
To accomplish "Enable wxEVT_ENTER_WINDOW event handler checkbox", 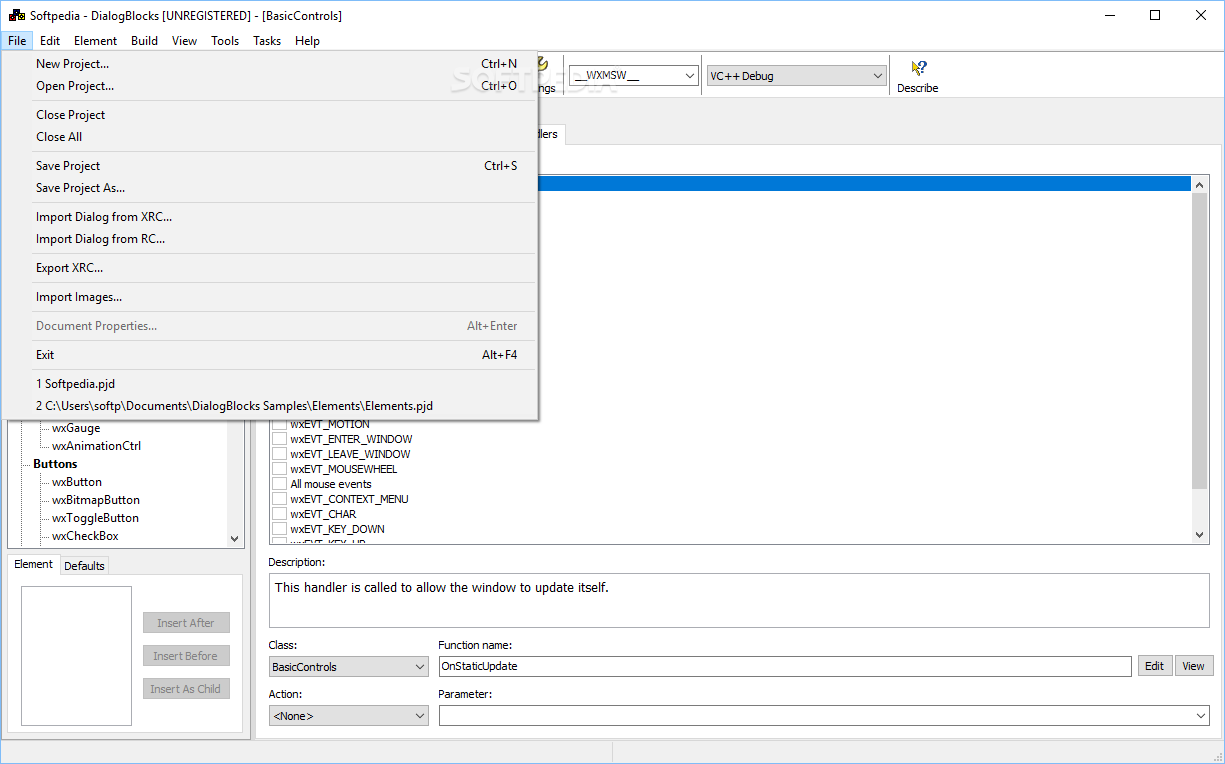I will tap(280, 439).
